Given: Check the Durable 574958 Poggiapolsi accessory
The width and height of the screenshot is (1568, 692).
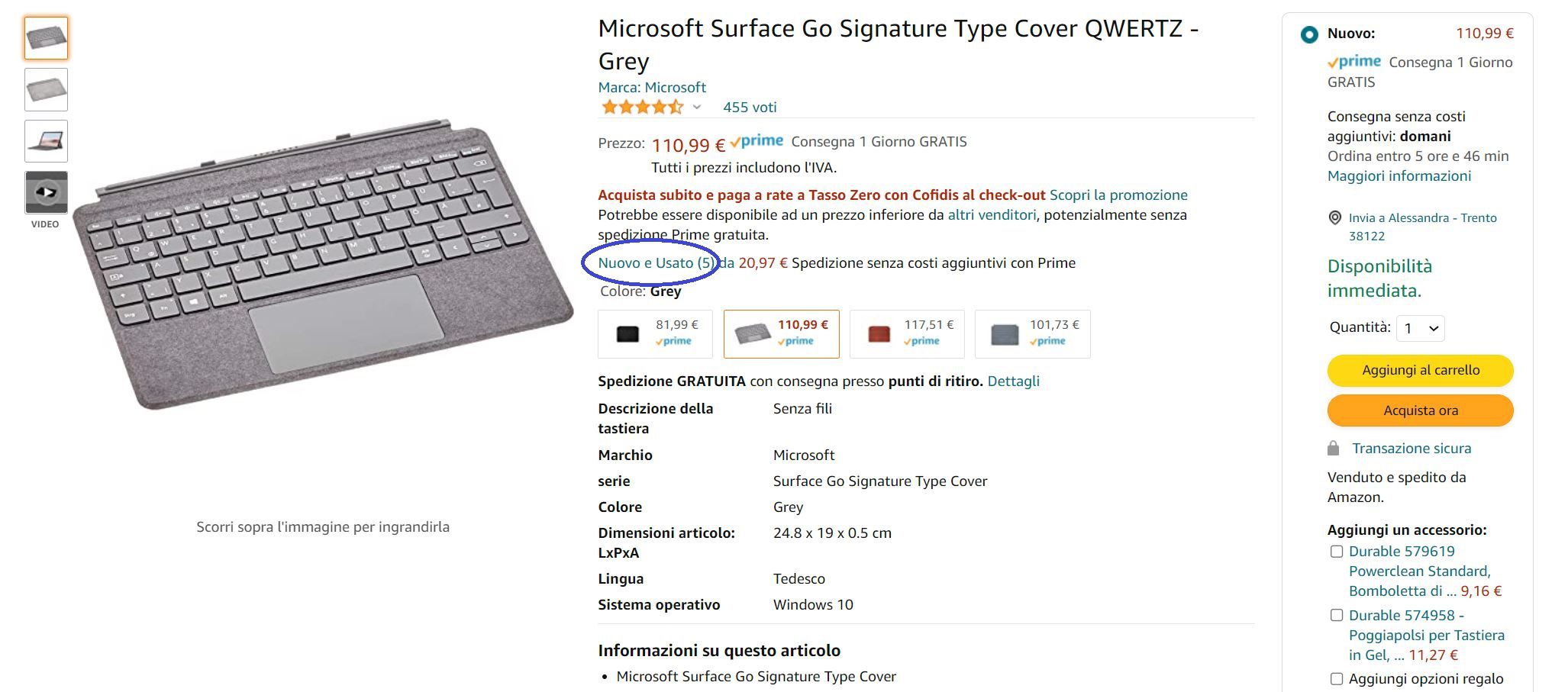Looking at the screenshot, I should coord(1337,614).
